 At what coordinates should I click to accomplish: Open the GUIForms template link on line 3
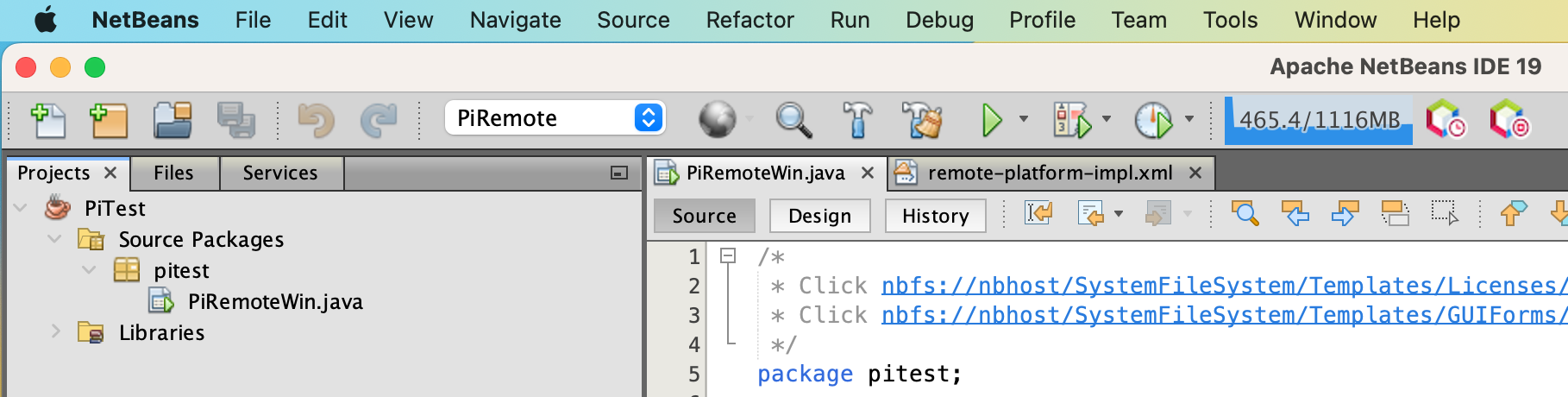[x=1224, y=315]
